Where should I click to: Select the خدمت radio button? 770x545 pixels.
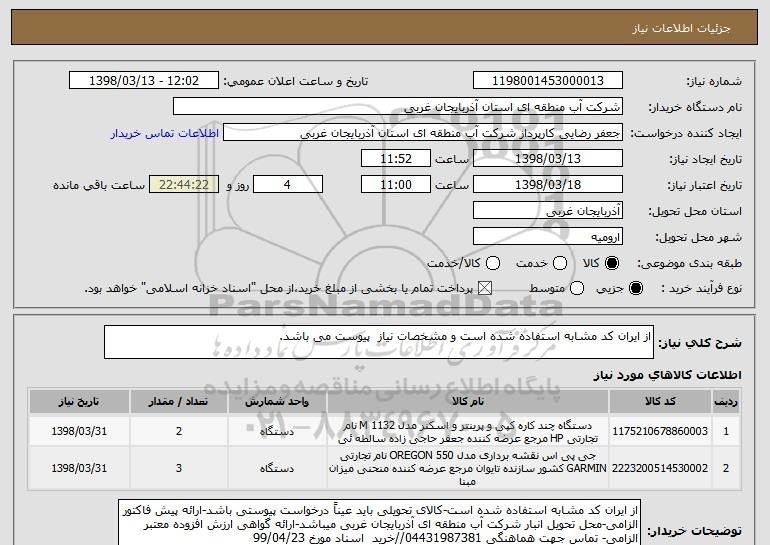(559, 263)
